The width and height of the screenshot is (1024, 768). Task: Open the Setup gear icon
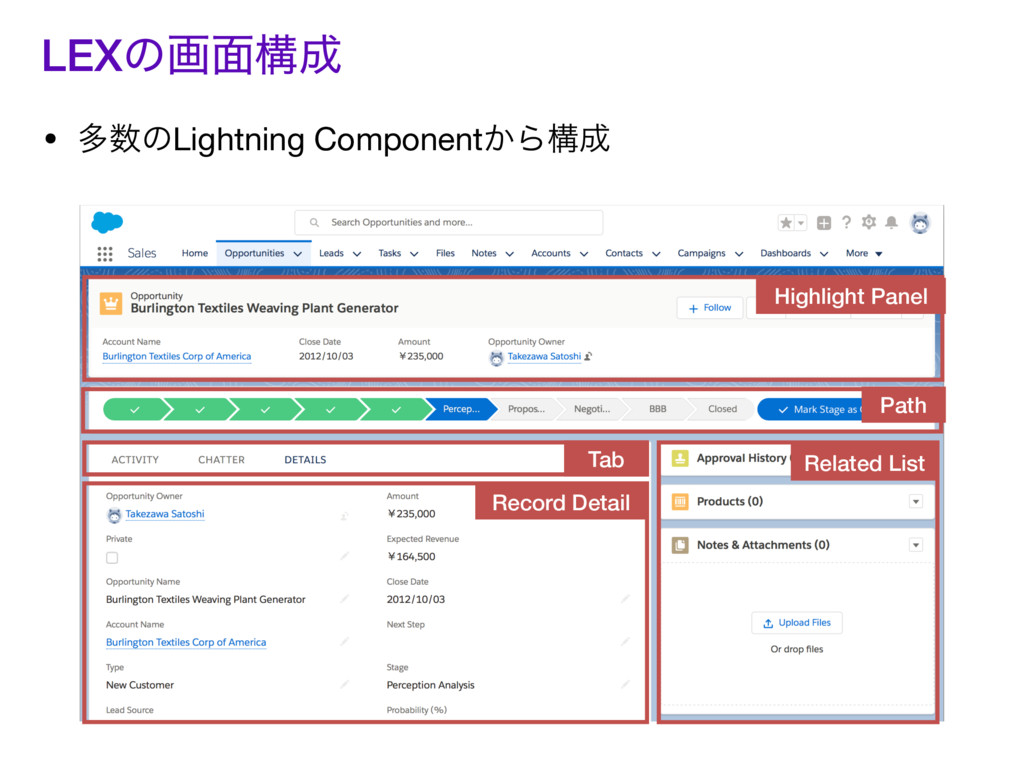(x=869, y=222)
